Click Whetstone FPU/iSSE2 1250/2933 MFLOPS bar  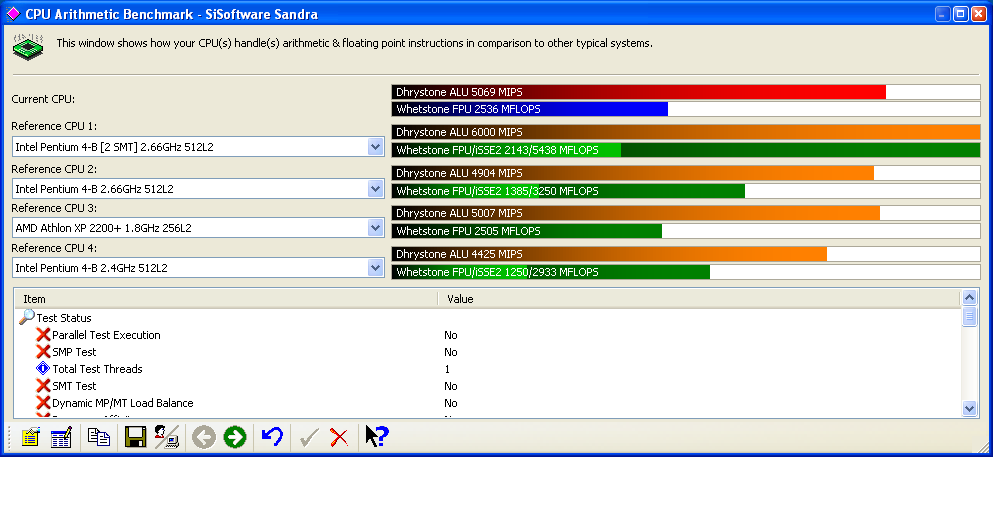tap(686, 272)
